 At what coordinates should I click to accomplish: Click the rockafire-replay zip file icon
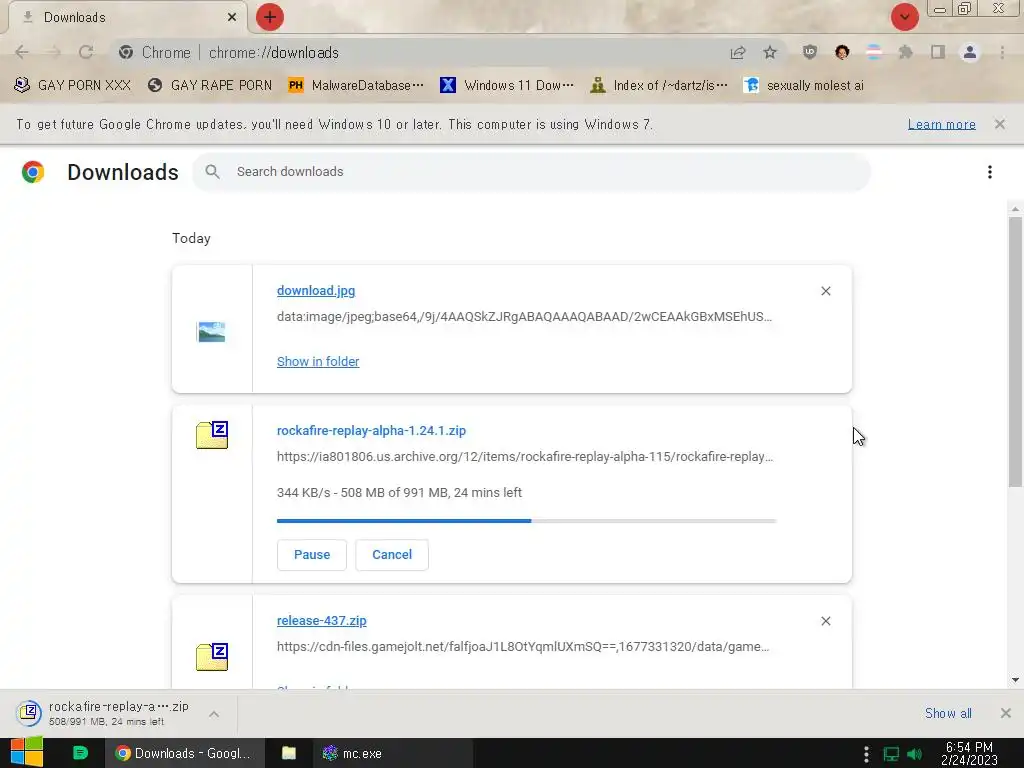[x=212, y=435]
